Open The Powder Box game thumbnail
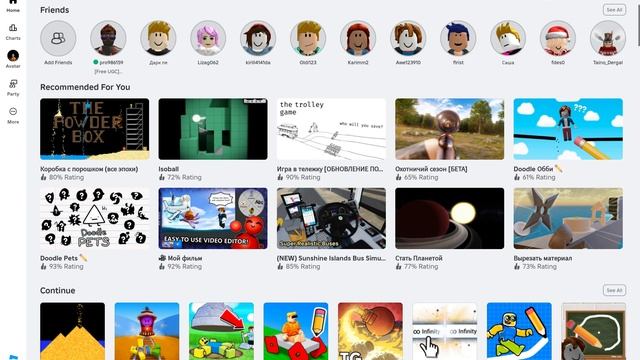 coord(95,129)
